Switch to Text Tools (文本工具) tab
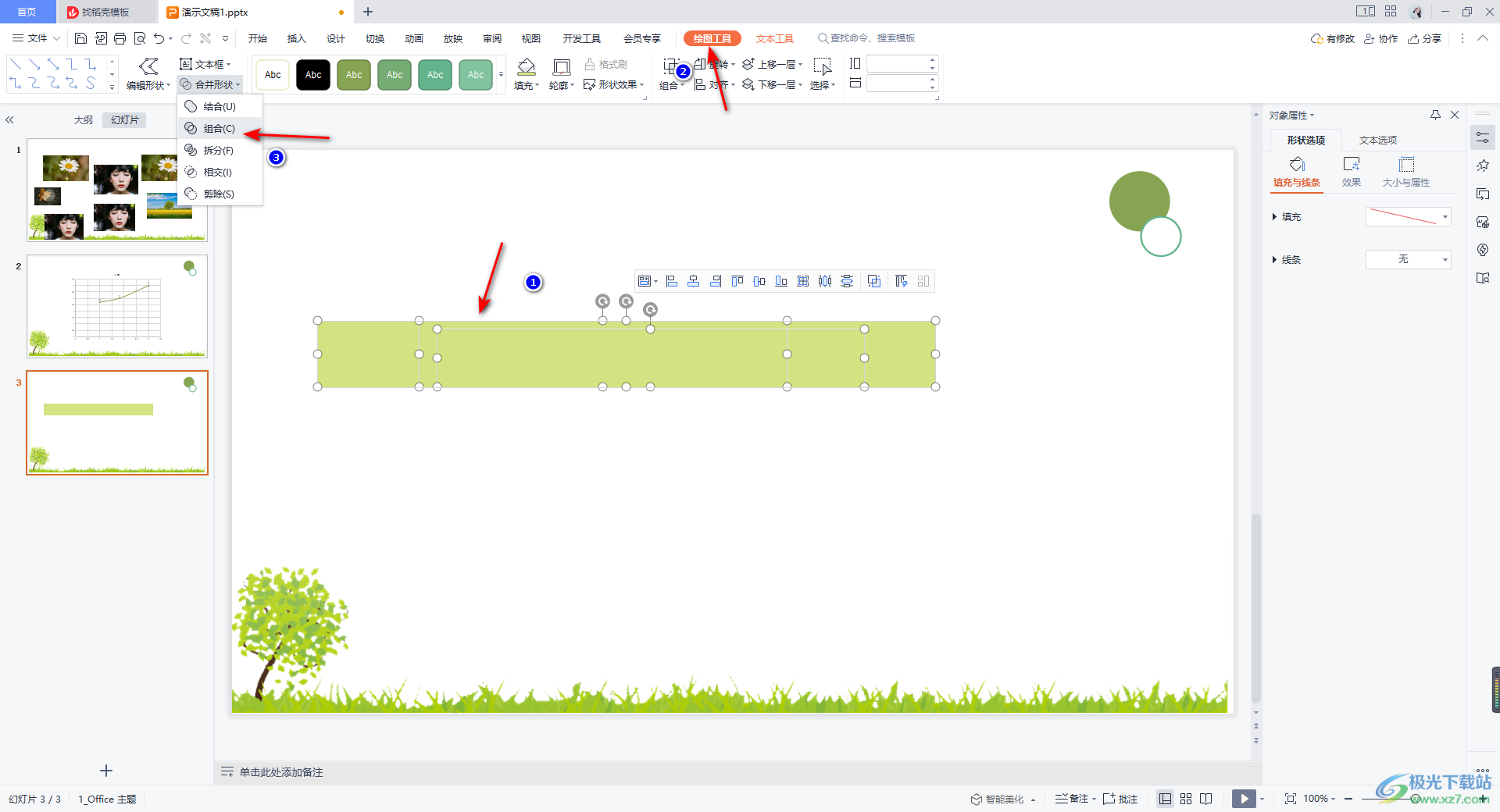 774,38
